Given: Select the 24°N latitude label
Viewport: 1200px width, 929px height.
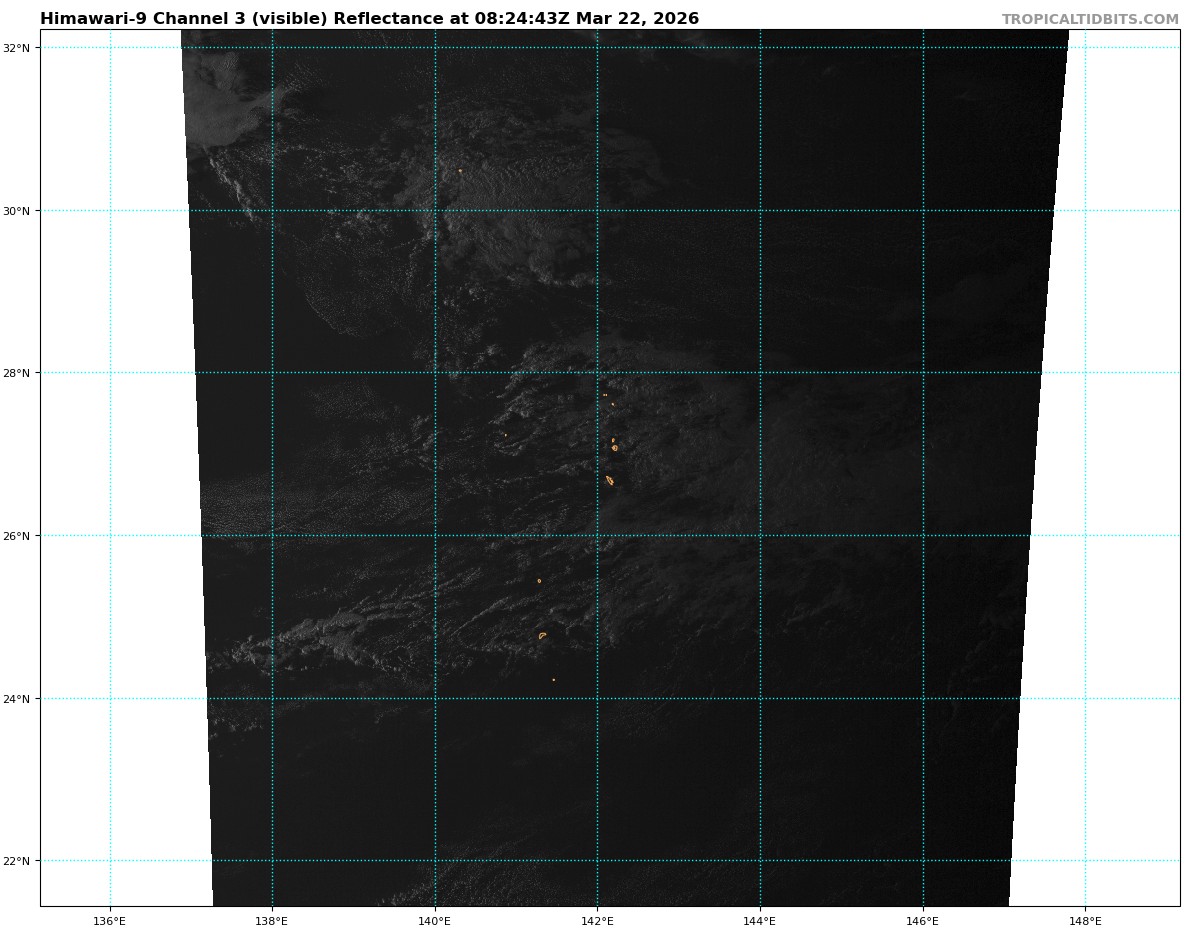Looking at the screenshot, I should click(21, 699).
